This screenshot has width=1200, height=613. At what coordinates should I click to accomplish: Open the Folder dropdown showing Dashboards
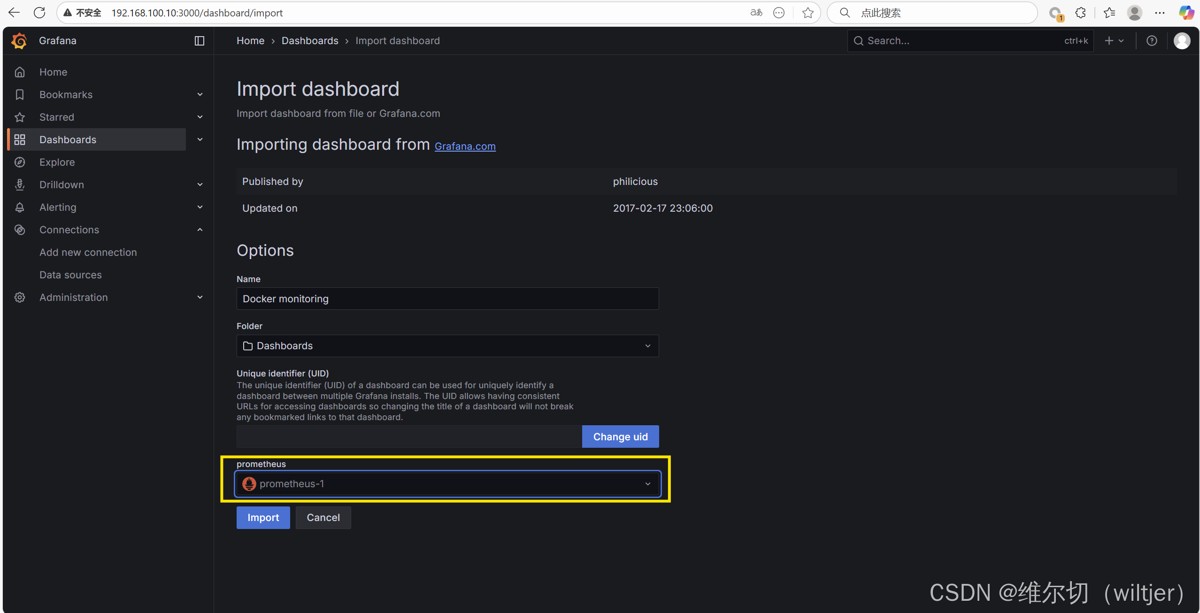(447, 346)
